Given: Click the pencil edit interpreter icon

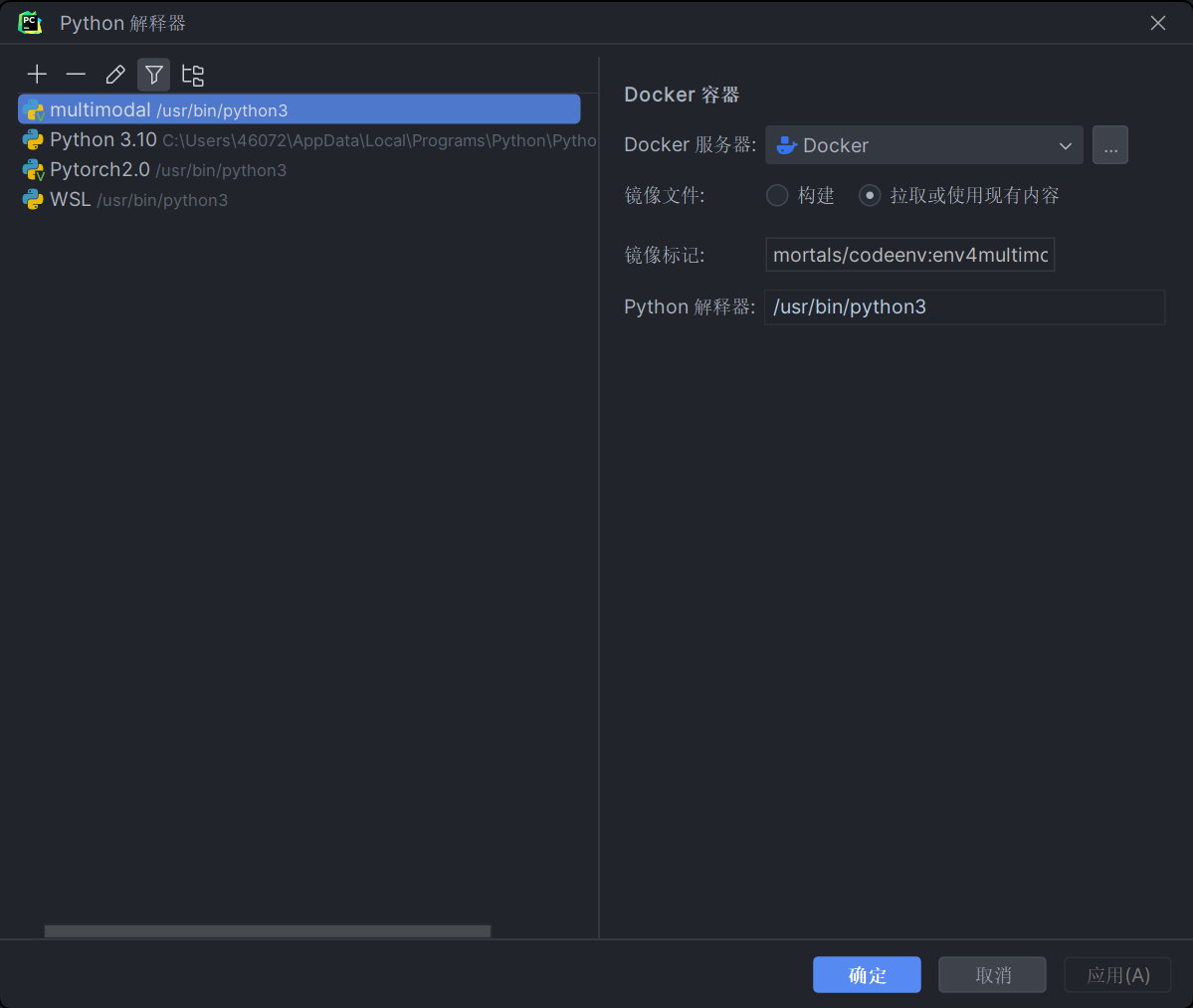Looking at the screenshot, I should point(114,75).
